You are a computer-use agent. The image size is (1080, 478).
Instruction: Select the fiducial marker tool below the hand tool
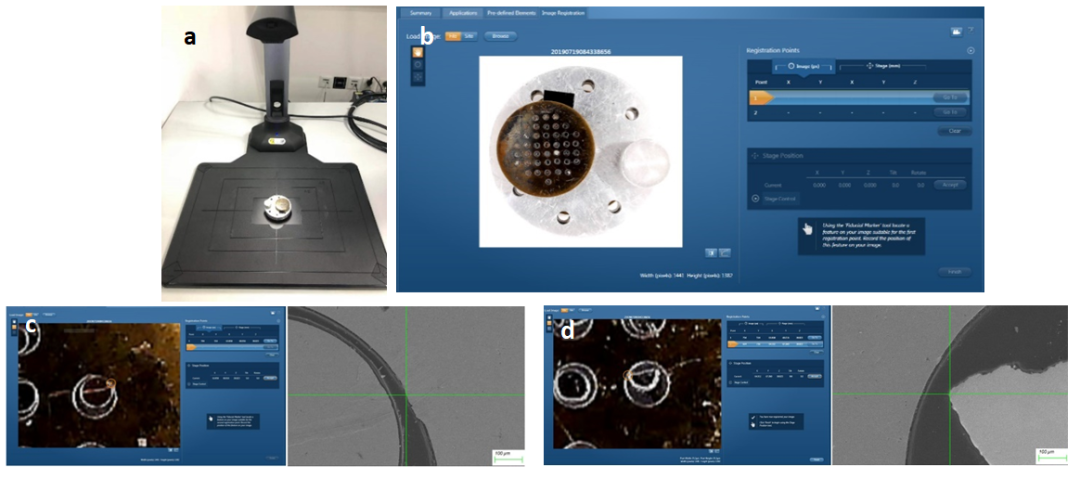click(418, 64)
